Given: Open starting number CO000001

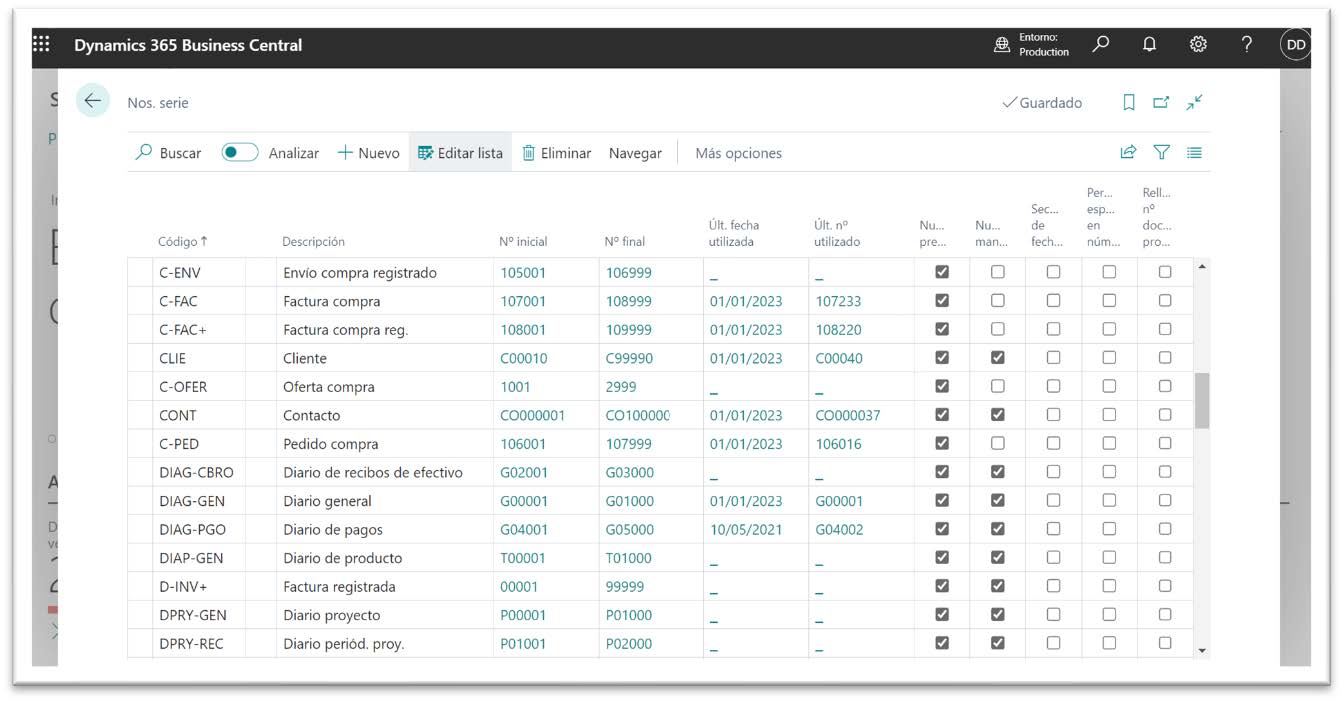Looking at the screenshot, I should click(533, 415).
